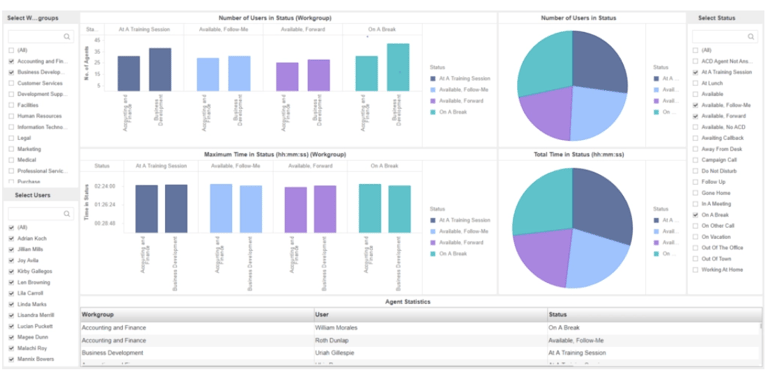The image size is (770, 372).
Task: Check the Customer Services workgroup checkbox
Action: (x=11, y=83)
